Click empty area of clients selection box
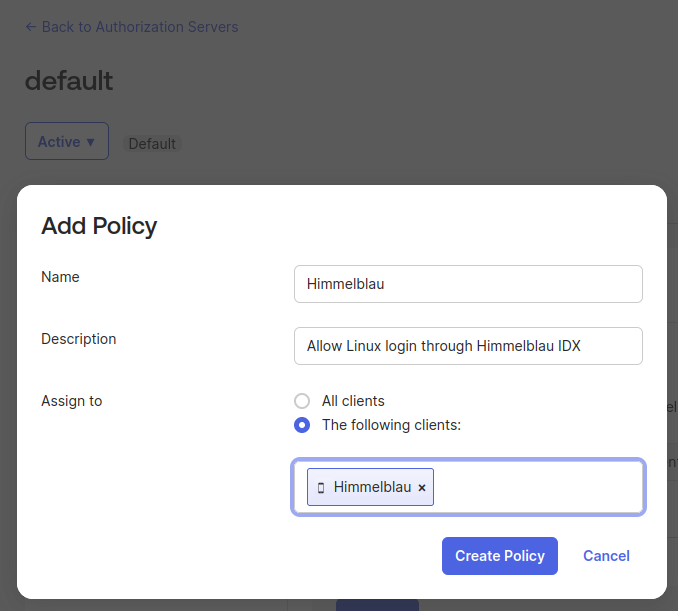Screen dimensions: 678x611 (538, 487)
